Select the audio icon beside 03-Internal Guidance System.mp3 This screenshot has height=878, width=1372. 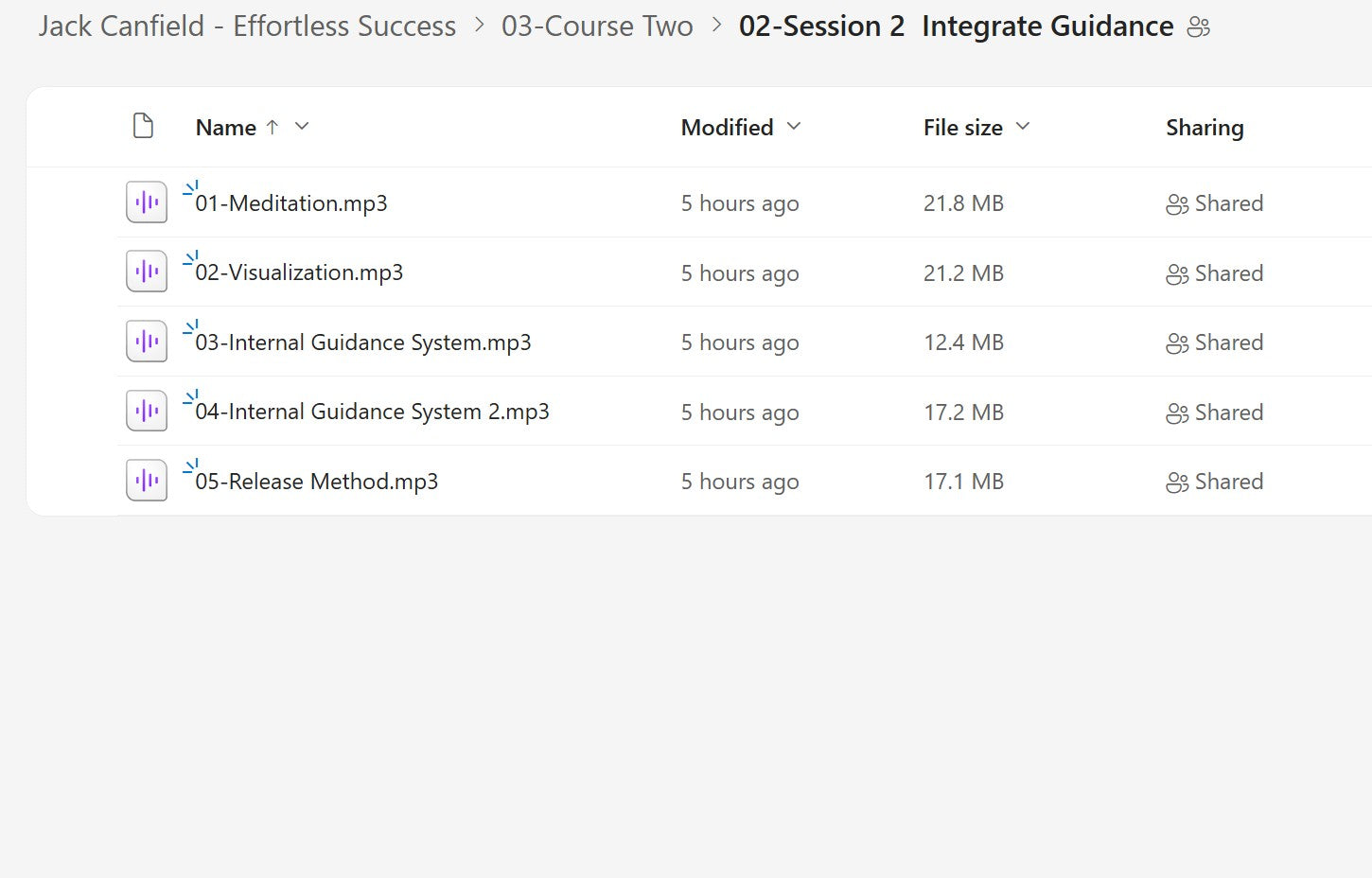pyautogui.click(x=146, y=341)
